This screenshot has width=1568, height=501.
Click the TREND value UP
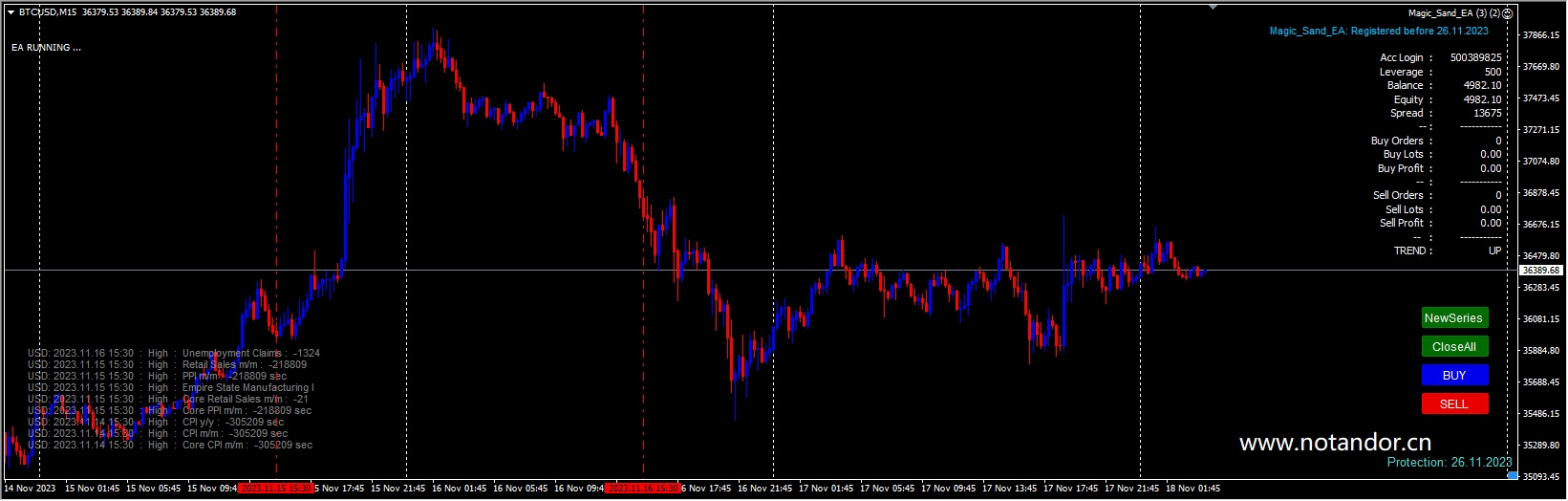[x=1494, y=251]
